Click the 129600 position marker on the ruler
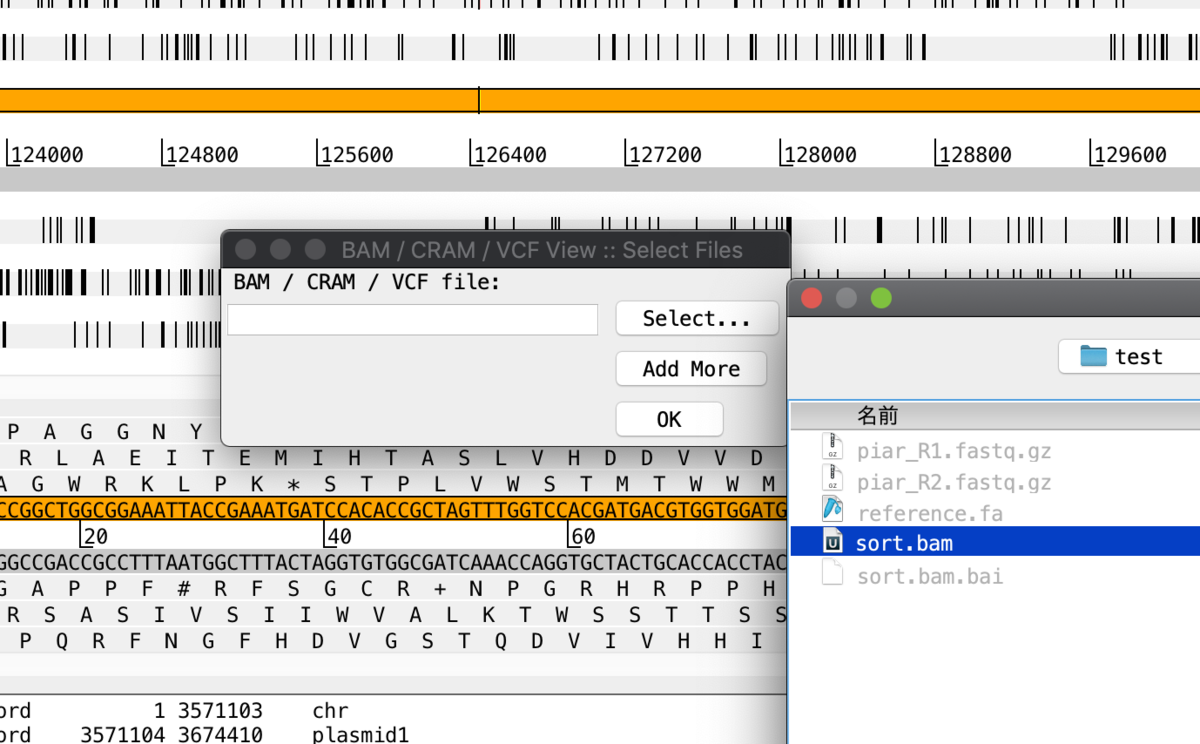 coord(1129,155)
